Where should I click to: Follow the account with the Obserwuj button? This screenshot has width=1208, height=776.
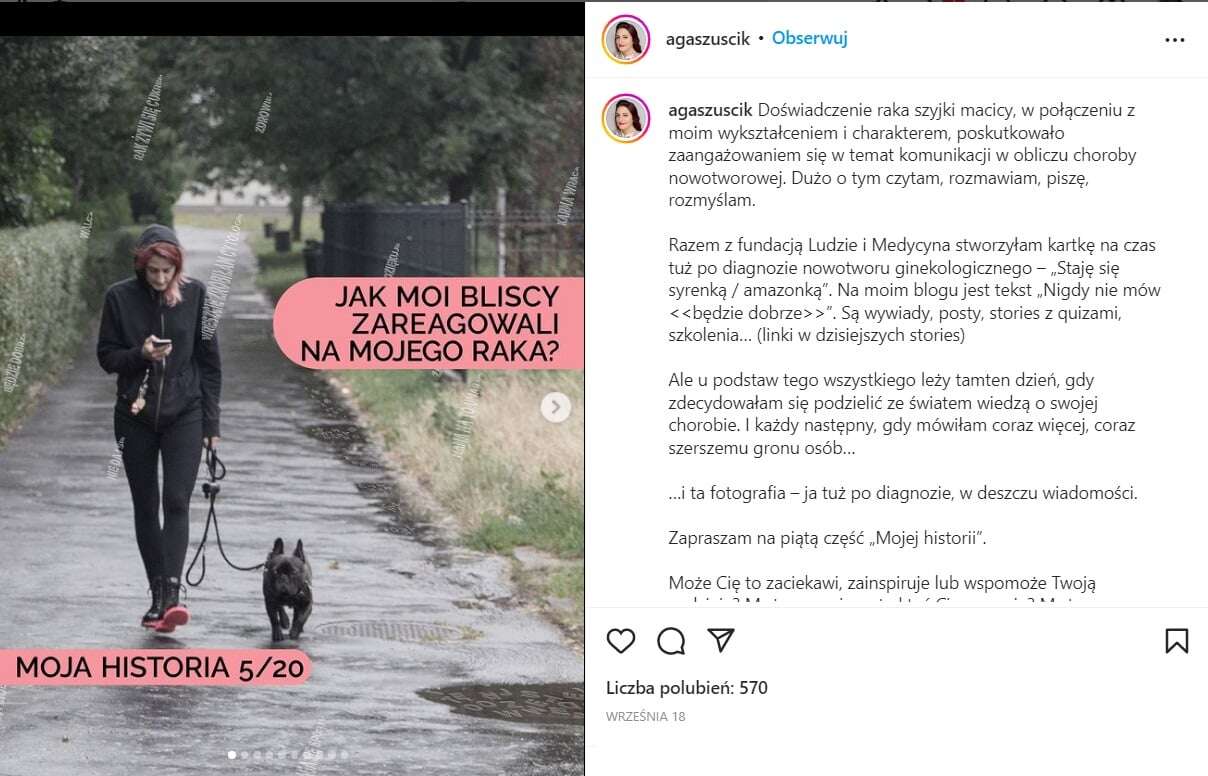pyautogui.click(x=810, y=39)
